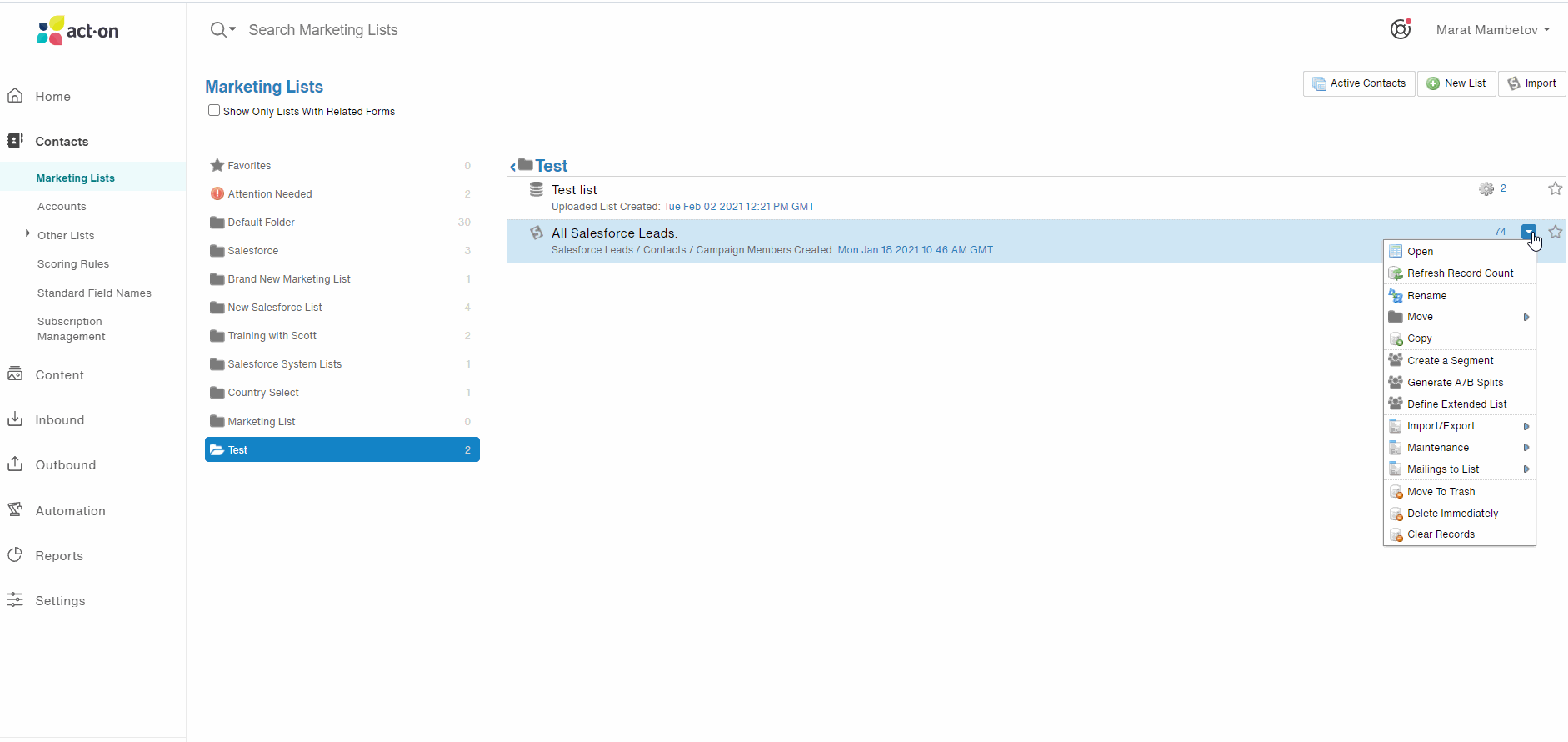Open Salesforce System Lists folder
Viewport: 1568px width, 742px height.
pos(342,364)
